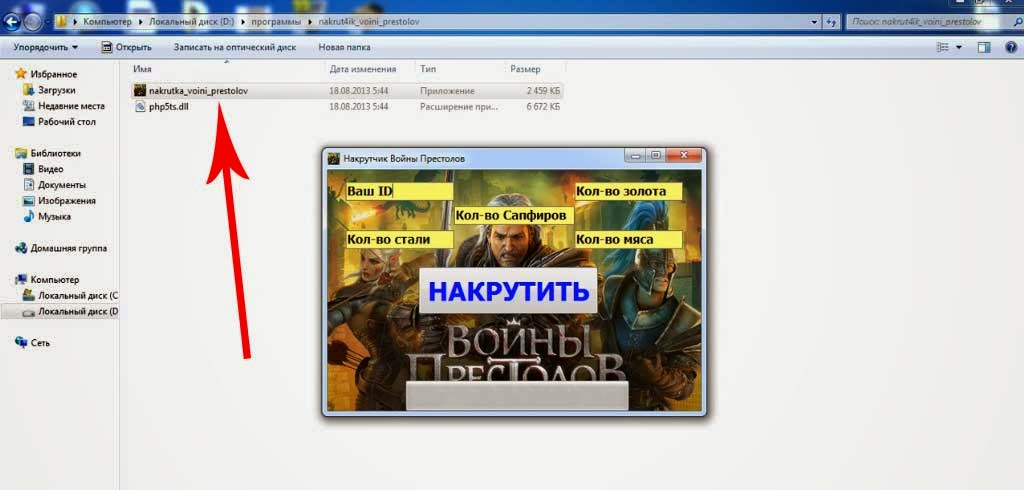Click the Кол-во мяса field
Image resolution: width=1024 pixels, height=490 pixels.
(x=628, y=239)
